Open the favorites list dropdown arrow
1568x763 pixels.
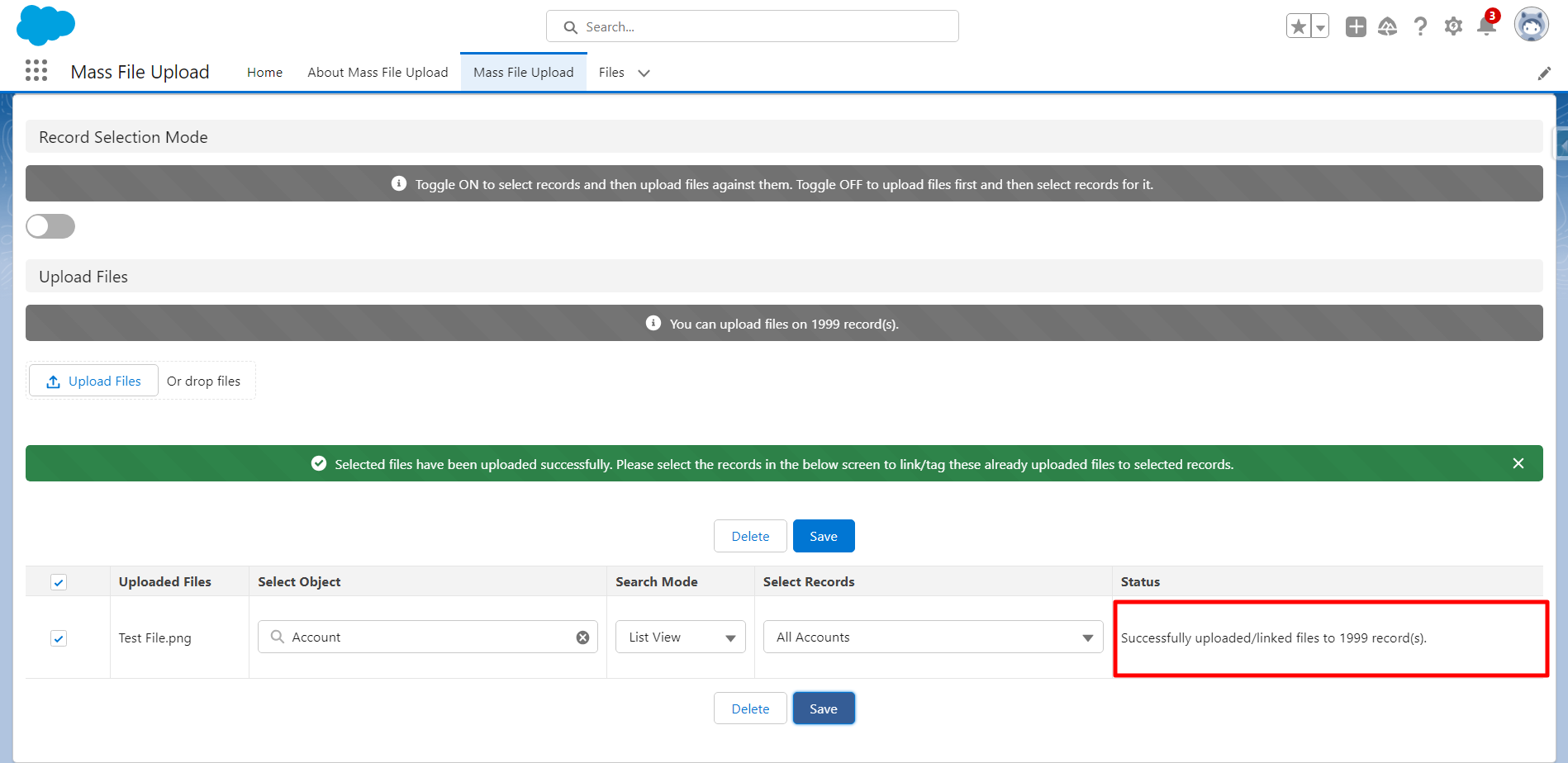pos(1320,26)
